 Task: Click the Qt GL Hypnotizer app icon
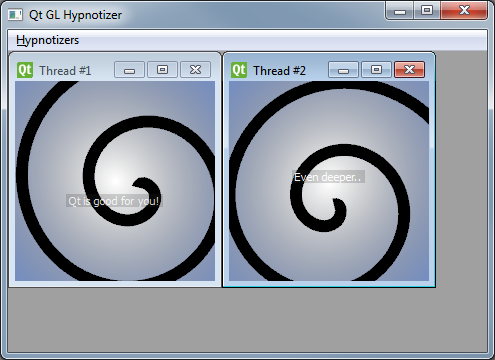point(15,15)
